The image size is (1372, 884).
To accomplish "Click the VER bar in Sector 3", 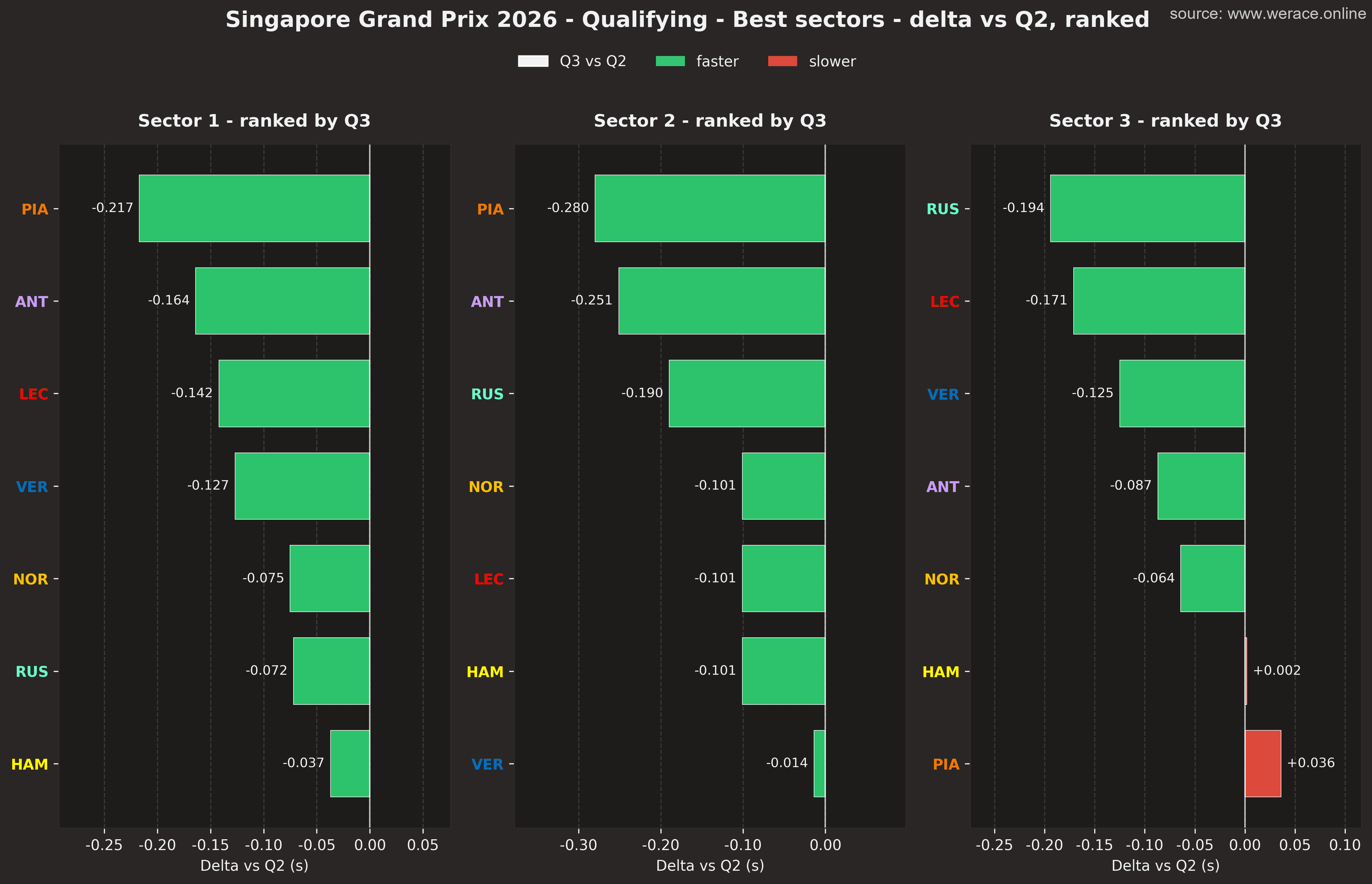I will coord(1182,393).
